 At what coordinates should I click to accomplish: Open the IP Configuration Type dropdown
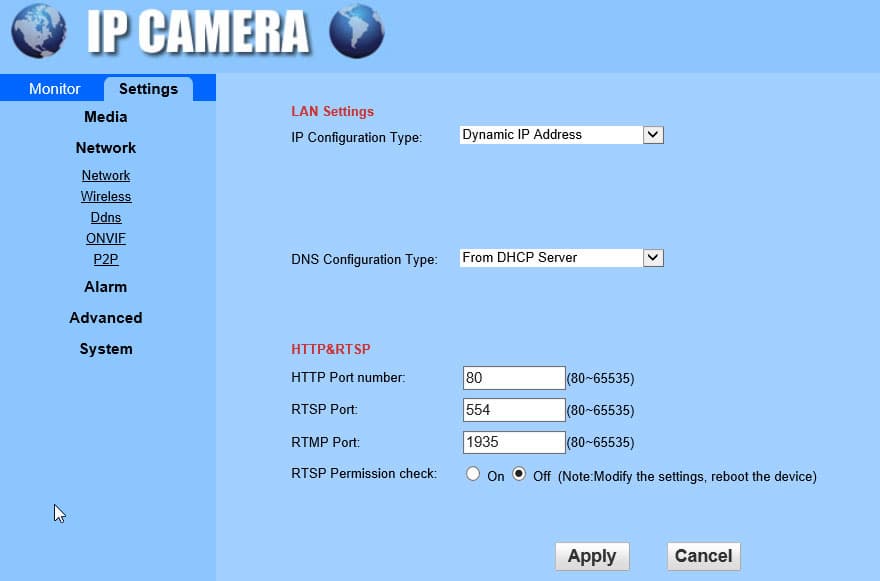pyautogui.click(x=561, y=135)
